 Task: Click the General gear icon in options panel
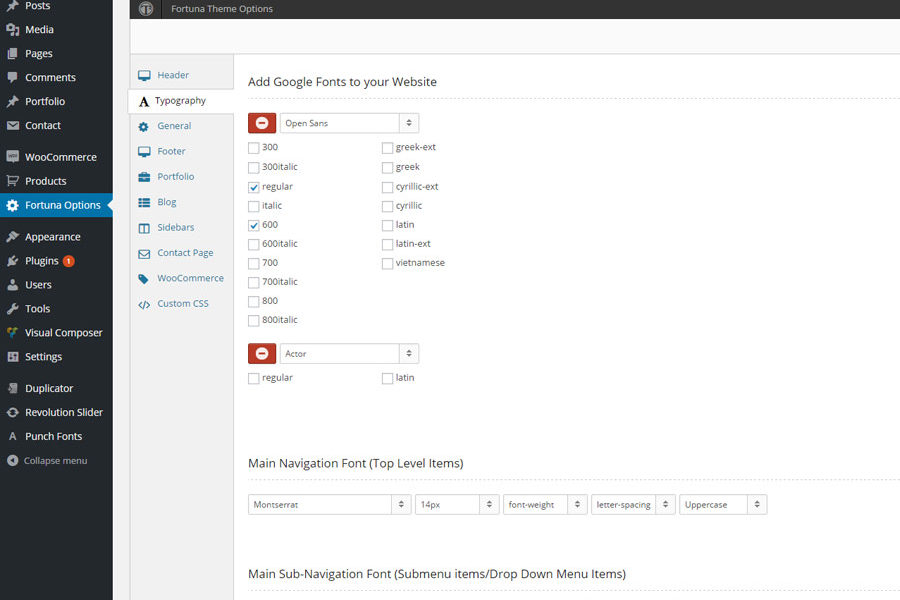(x=143, y=126)
